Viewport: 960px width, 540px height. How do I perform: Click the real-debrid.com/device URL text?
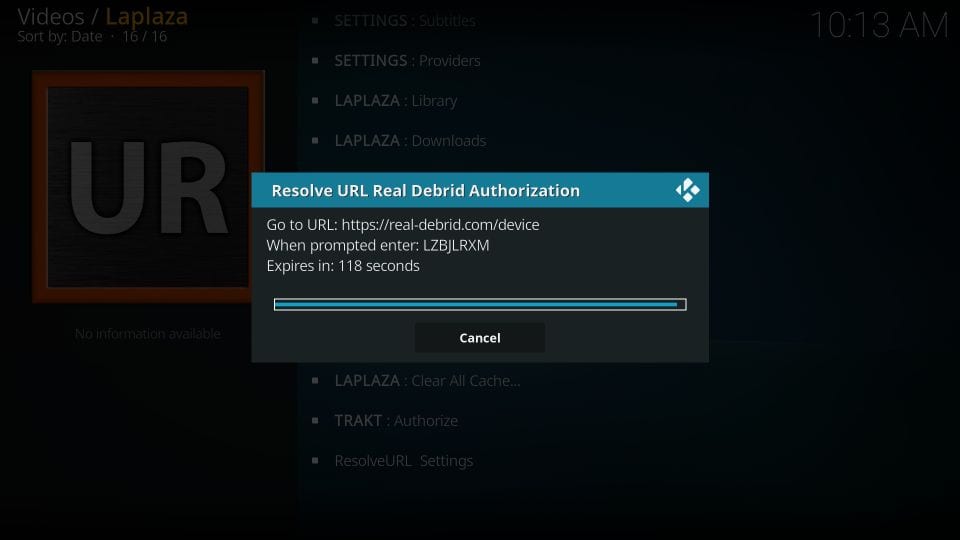[440, 225]
